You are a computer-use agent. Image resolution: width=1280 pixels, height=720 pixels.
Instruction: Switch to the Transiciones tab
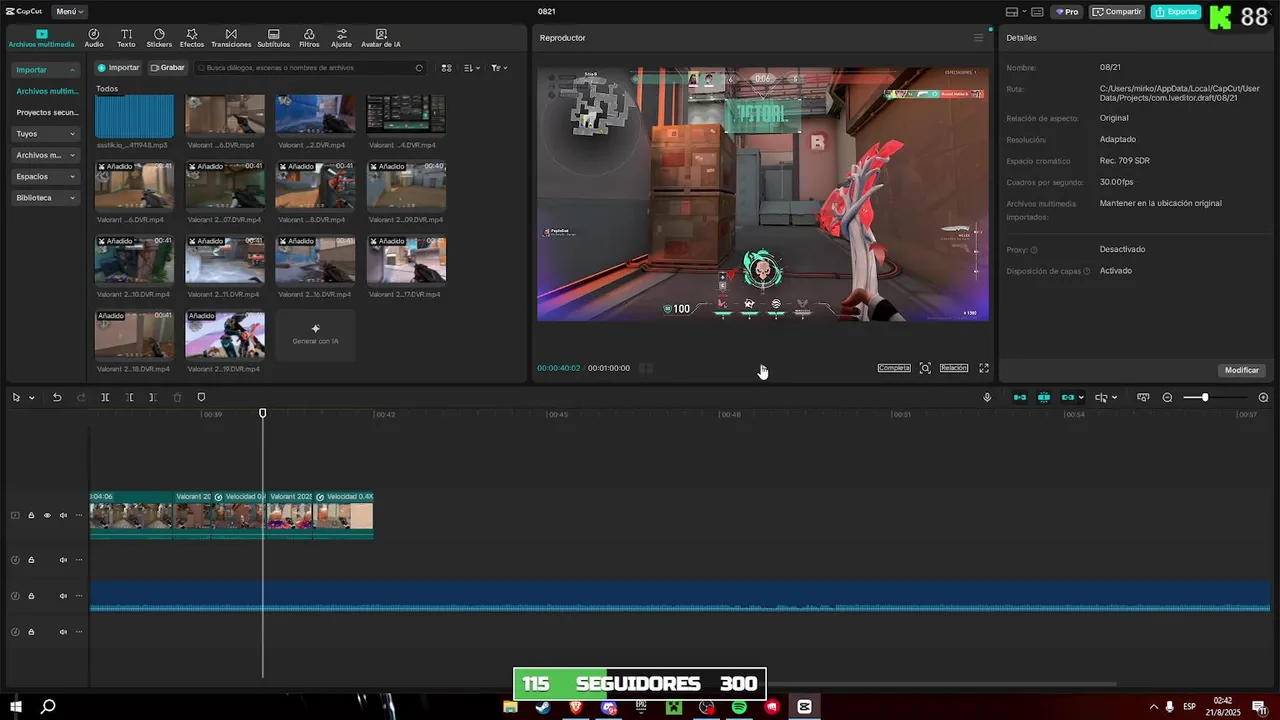(x=231, y=38)
